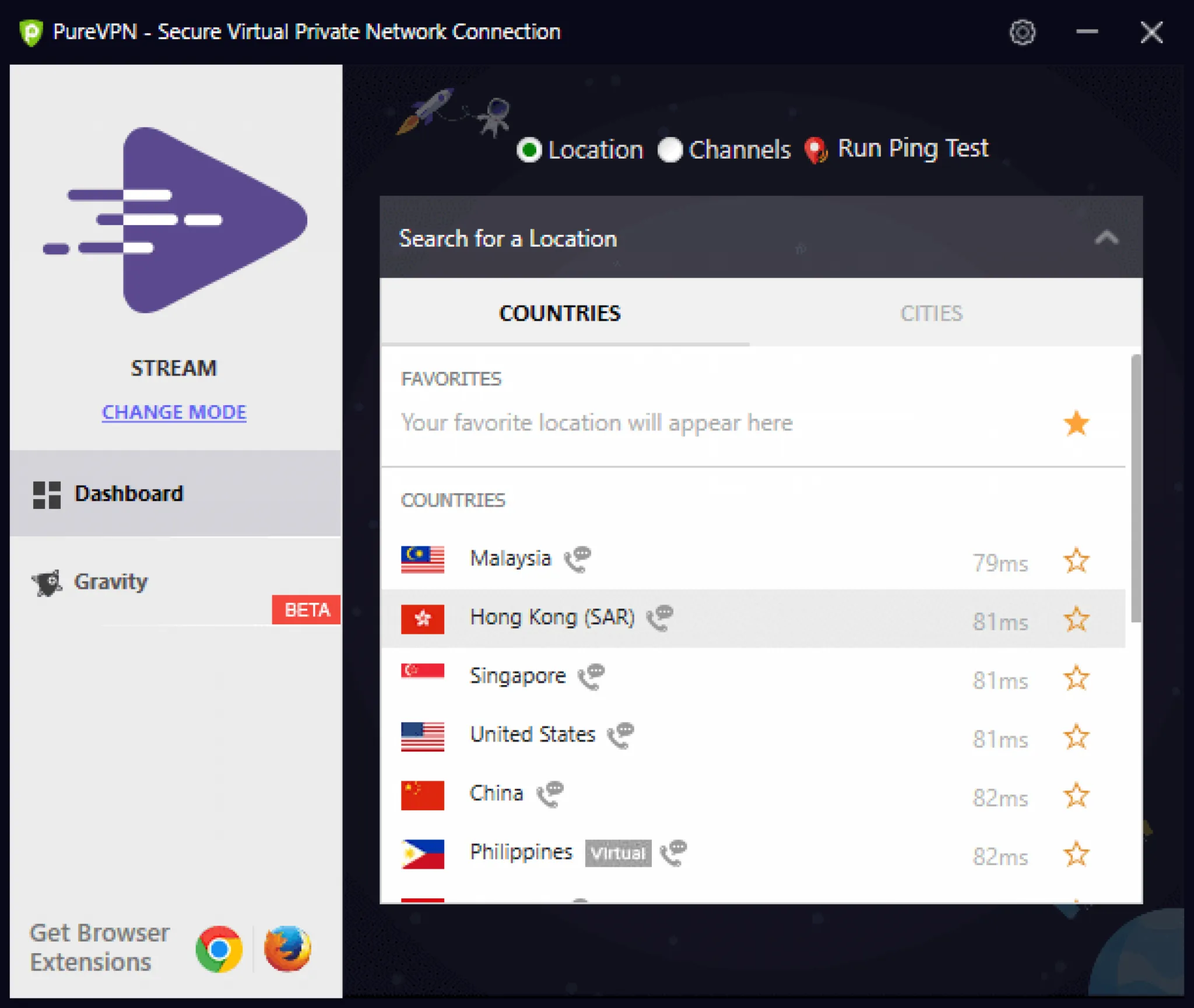
Task: Click the Gravity sidebar icon
Action: coord(47,582)
